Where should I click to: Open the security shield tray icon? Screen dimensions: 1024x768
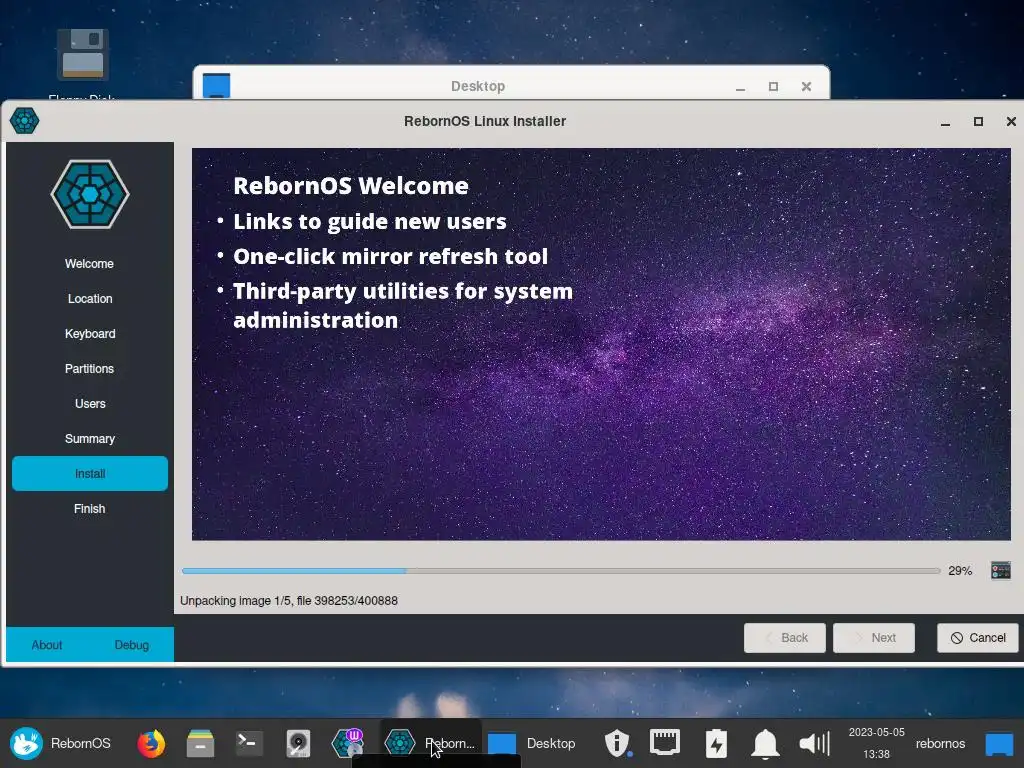(x=616, y=743)
